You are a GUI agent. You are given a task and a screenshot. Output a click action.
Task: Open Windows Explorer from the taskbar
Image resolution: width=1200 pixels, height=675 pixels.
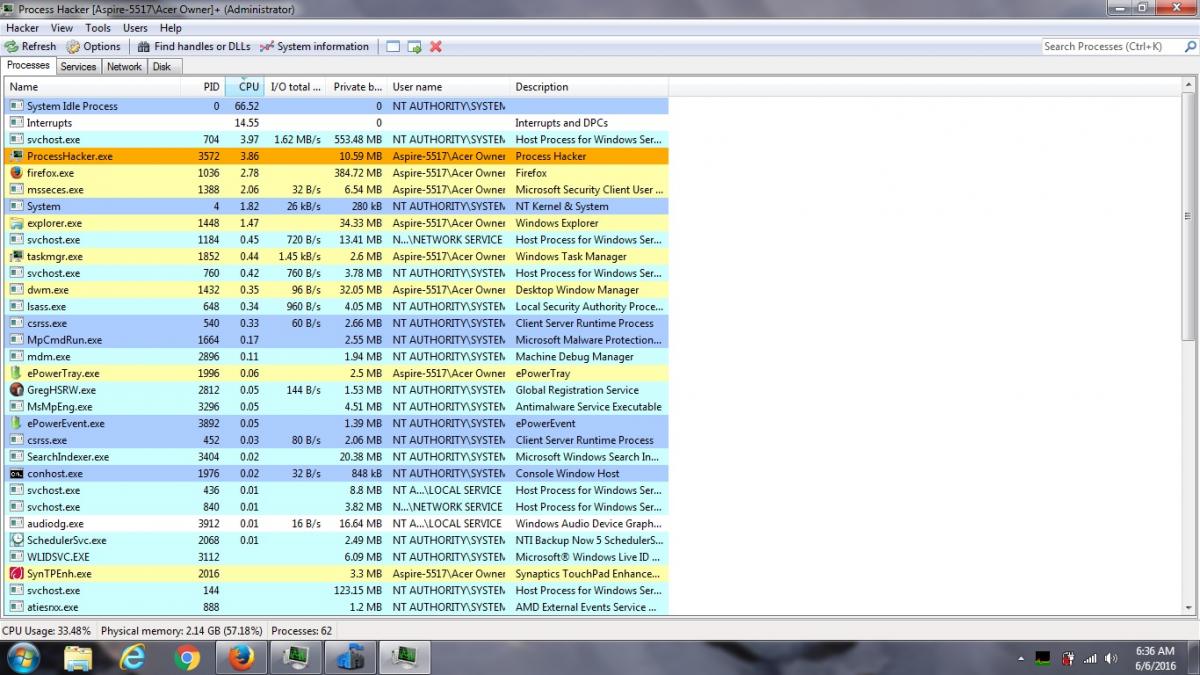point(78,658)
